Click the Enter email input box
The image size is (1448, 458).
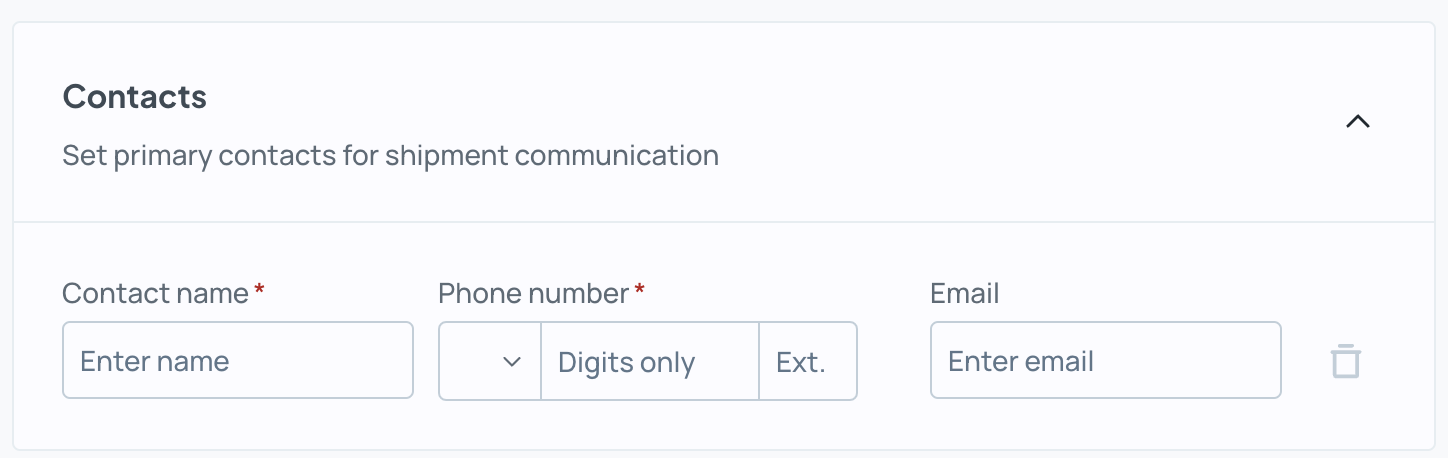click(x=1106, y=360)
